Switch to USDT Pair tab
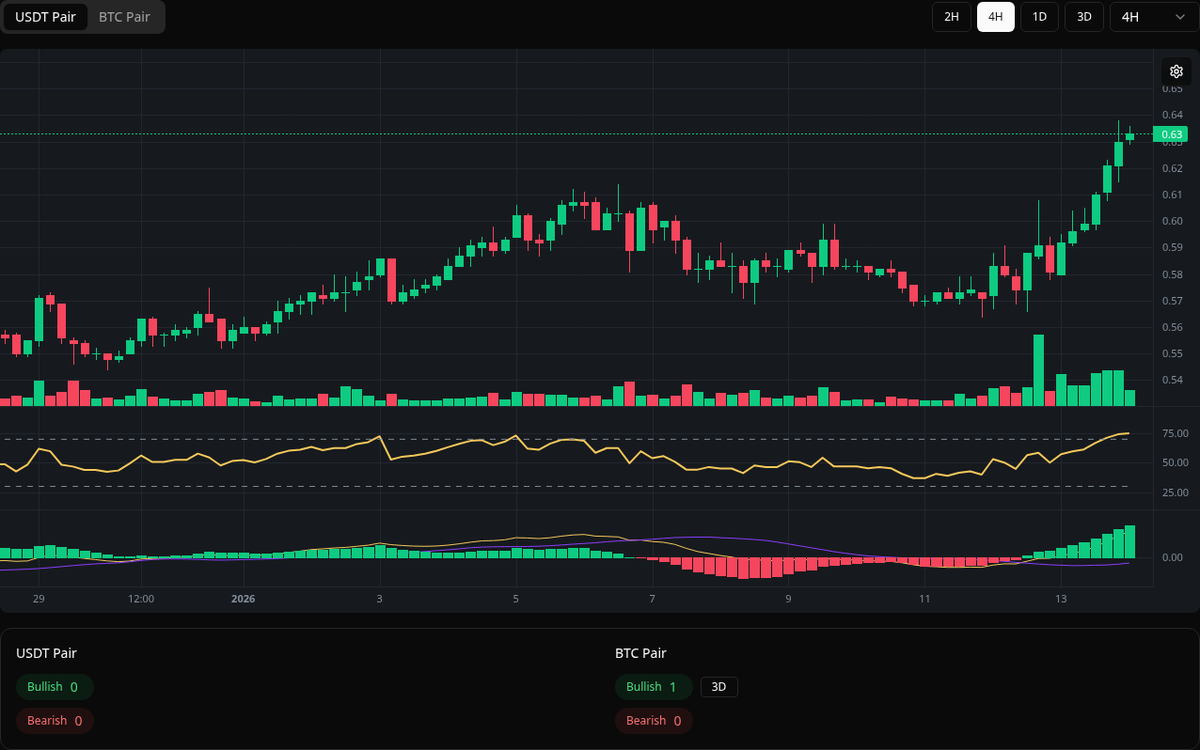1200x750 pixels. coord(45,17)
